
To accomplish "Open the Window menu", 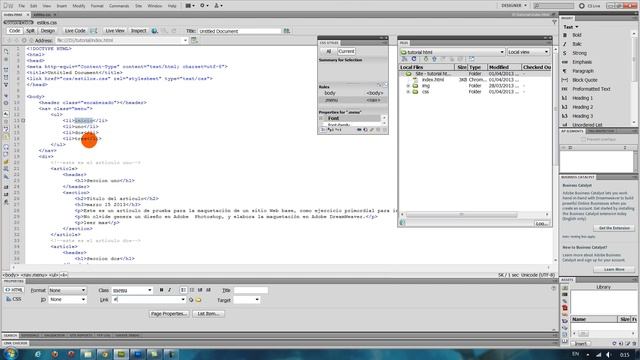I will click(x=155, y=6).
